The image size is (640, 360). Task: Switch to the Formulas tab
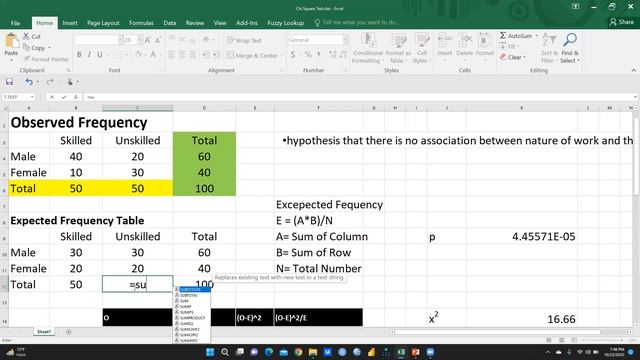141,23
